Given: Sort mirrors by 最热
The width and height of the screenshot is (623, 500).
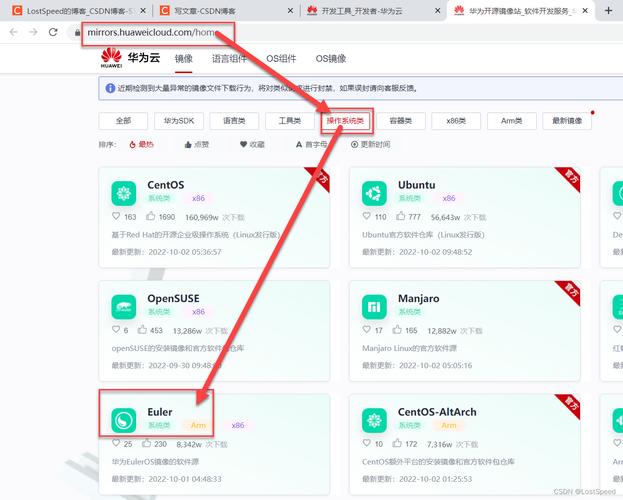Looking at the screenshot, I should click(x=141, y=144).
